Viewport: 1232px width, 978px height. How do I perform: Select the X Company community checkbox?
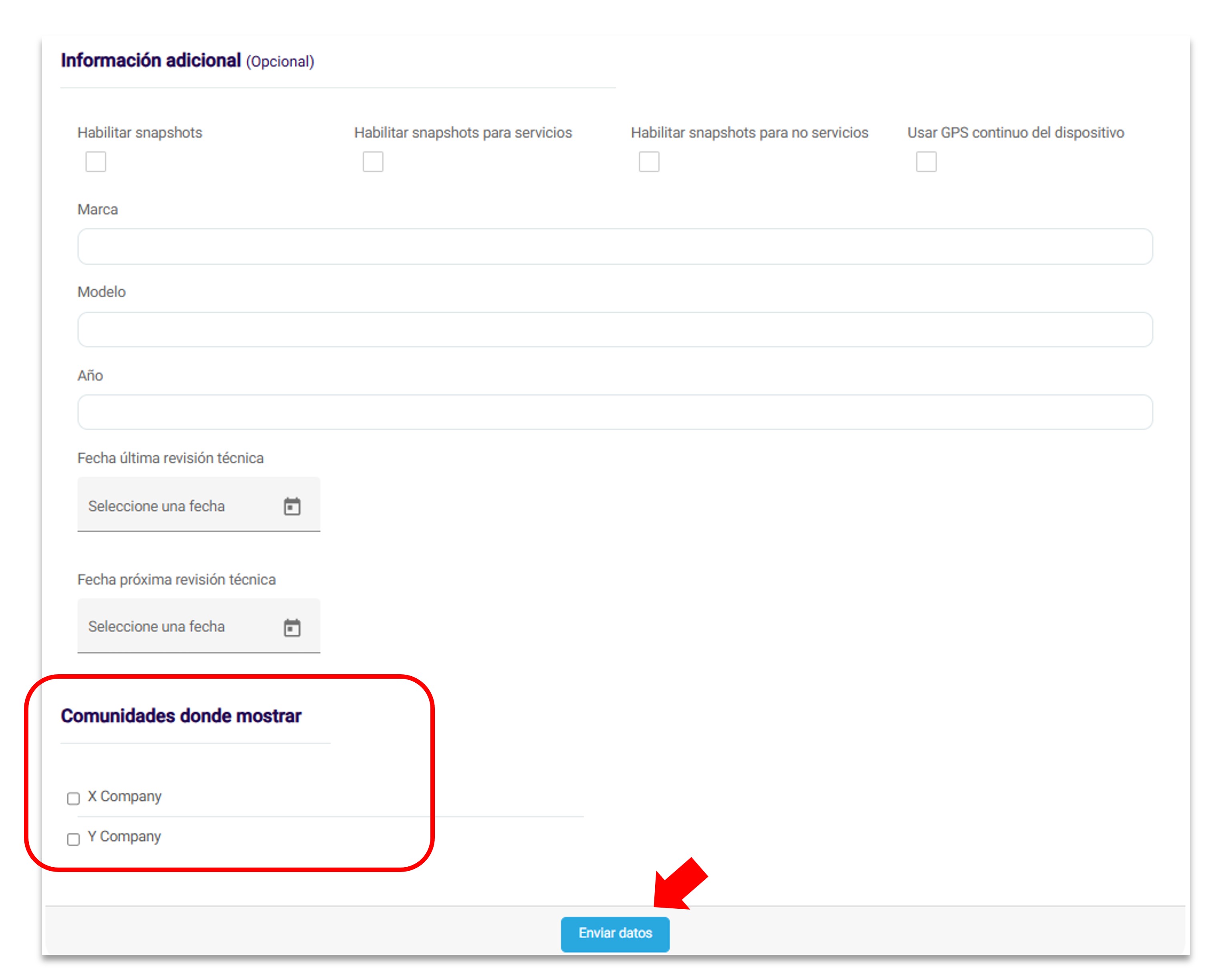pos(73,798)
